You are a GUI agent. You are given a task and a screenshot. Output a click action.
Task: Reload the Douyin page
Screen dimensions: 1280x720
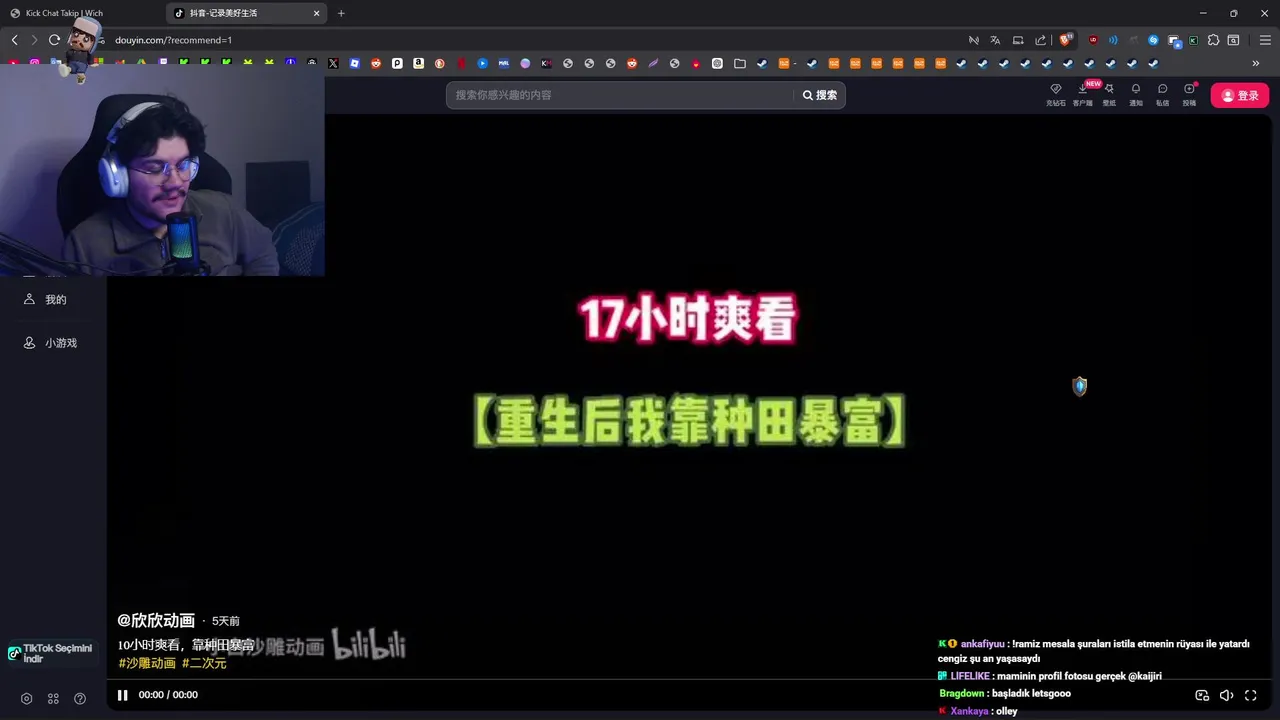[54, 40]
